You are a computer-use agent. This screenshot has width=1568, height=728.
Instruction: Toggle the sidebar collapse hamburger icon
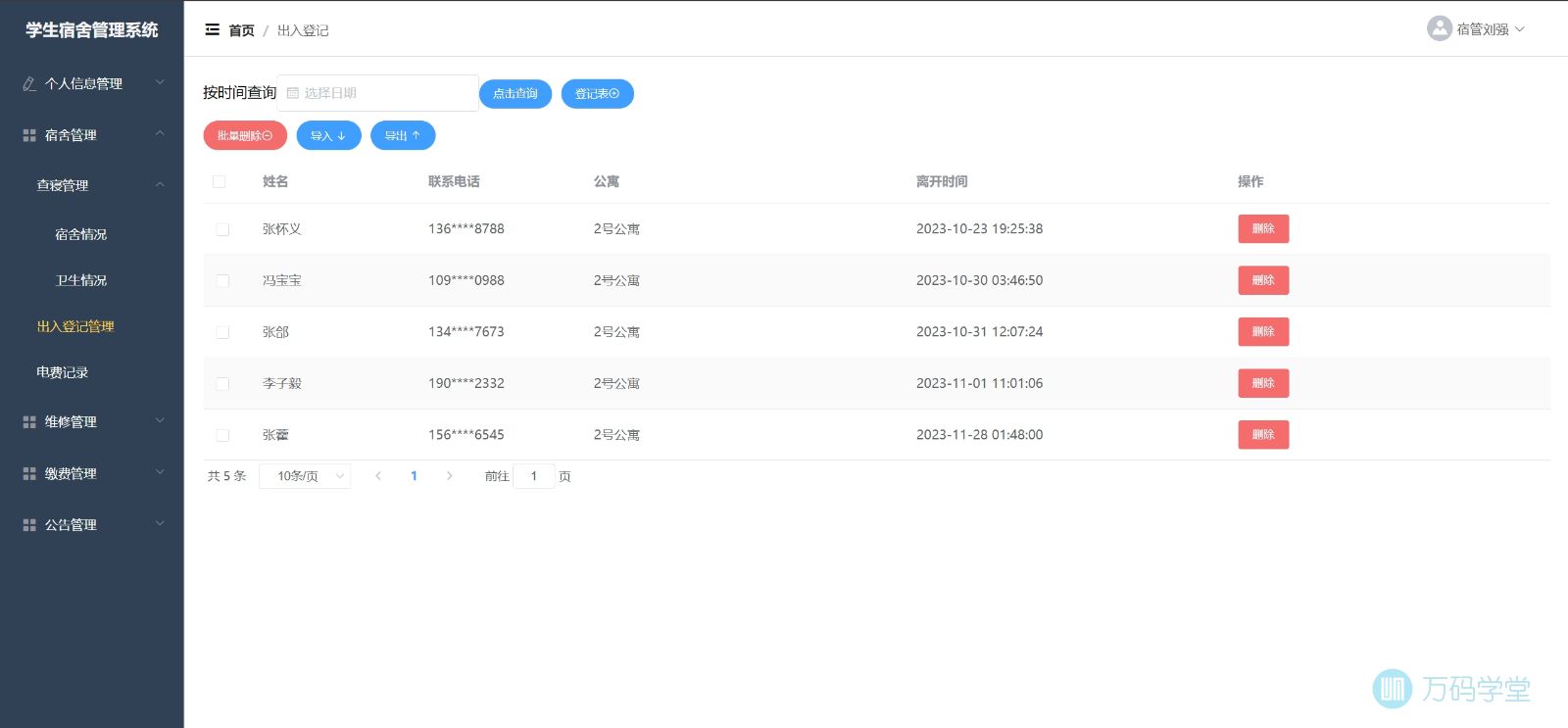212,29
